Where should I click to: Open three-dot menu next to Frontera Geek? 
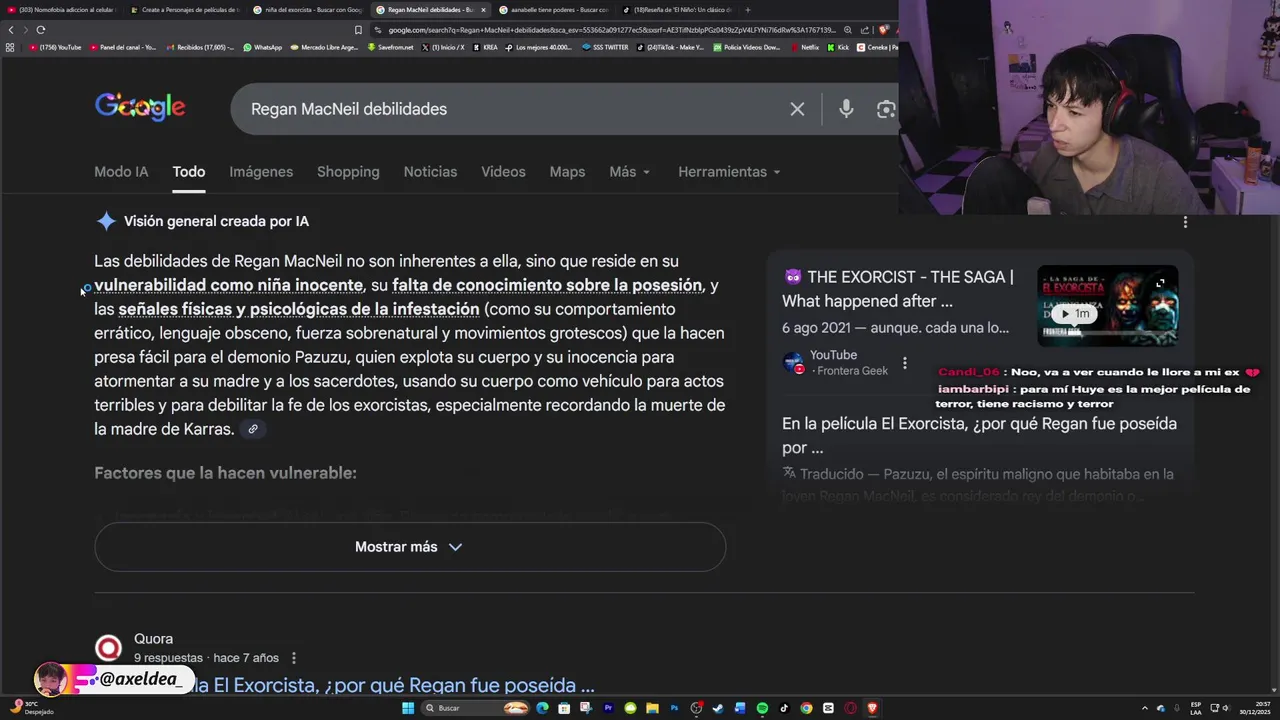click(905, 363)
